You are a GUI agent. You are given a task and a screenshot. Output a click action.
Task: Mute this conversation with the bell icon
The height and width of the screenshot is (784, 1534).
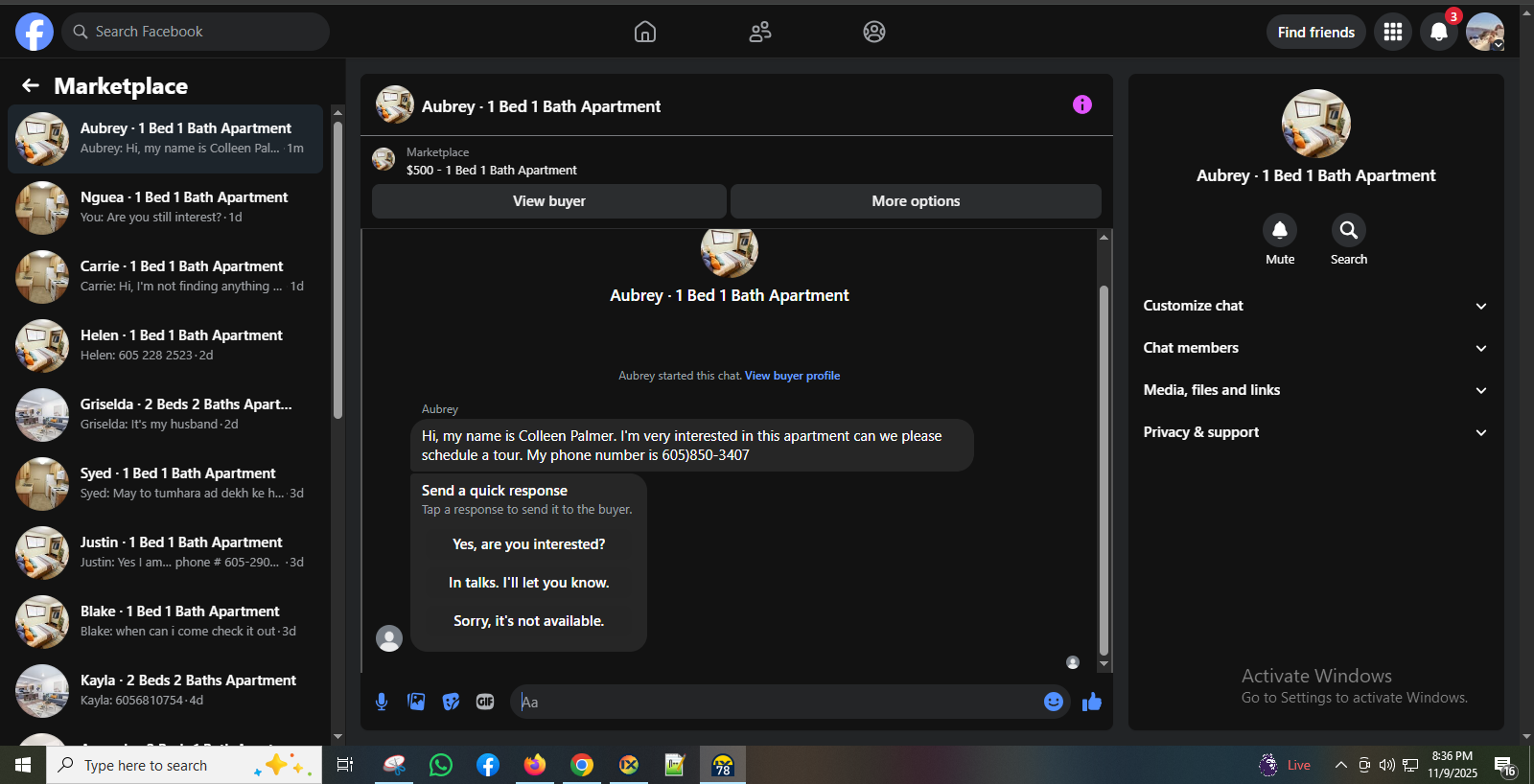[x=1280, y=230]
